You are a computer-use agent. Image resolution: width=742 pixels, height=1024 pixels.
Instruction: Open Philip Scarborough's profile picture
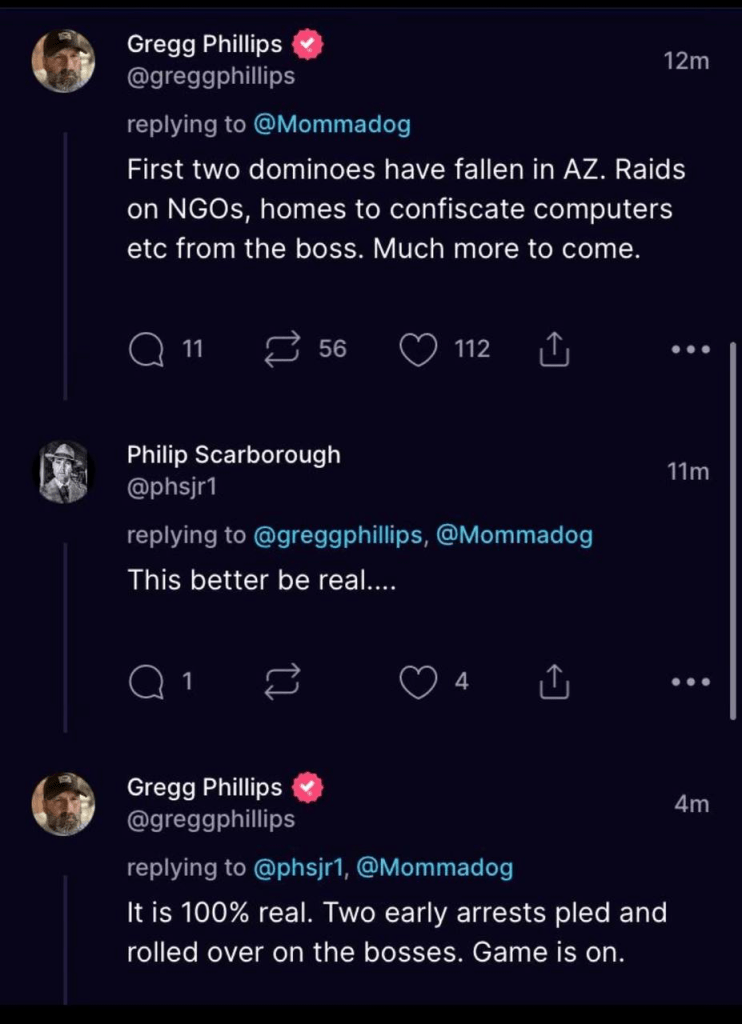[64, 472]
